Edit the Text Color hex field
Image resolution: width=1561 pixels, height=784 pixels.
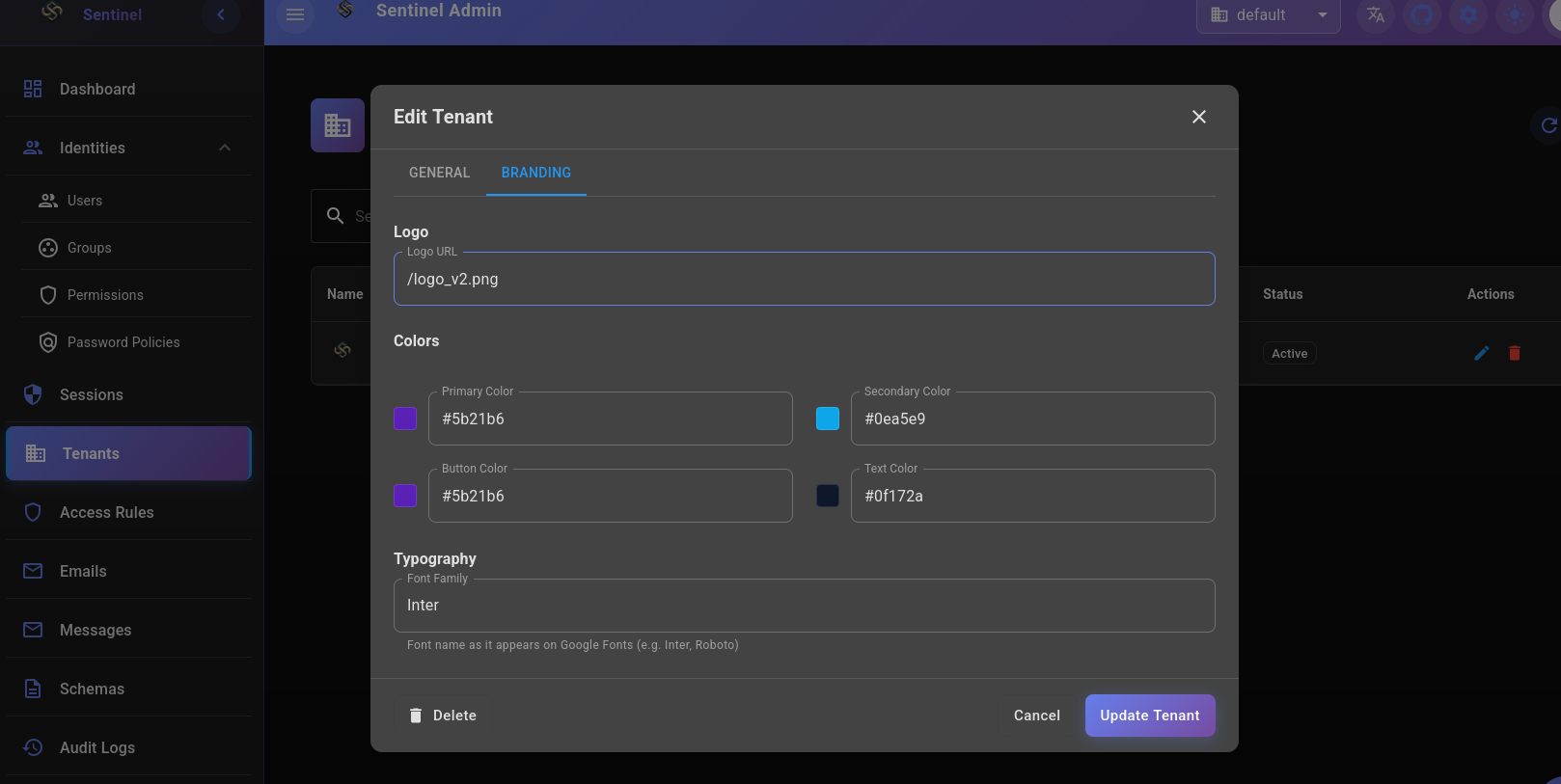click(1033, 496)
